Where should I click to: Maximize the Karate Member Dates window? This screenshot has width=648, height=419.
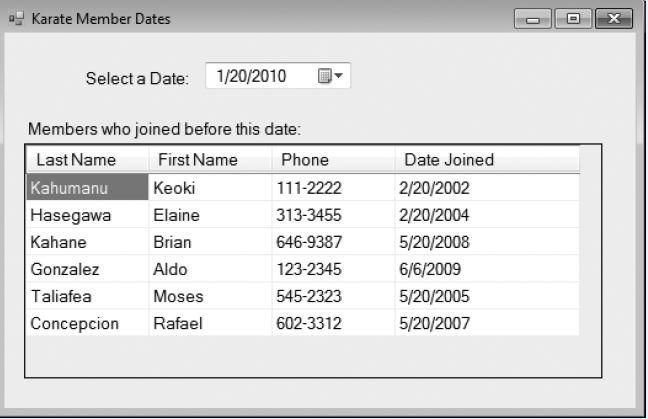pos(573,19)
